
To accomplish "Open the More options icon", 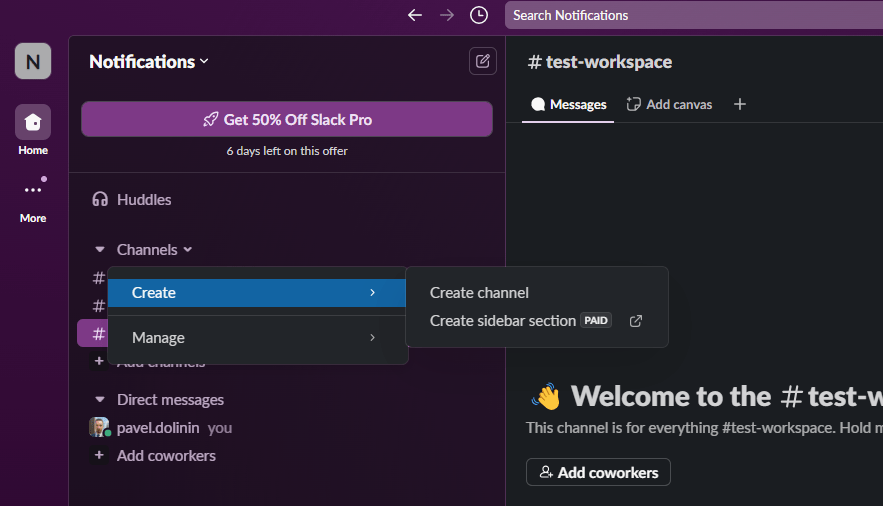I will pos(33,190).
